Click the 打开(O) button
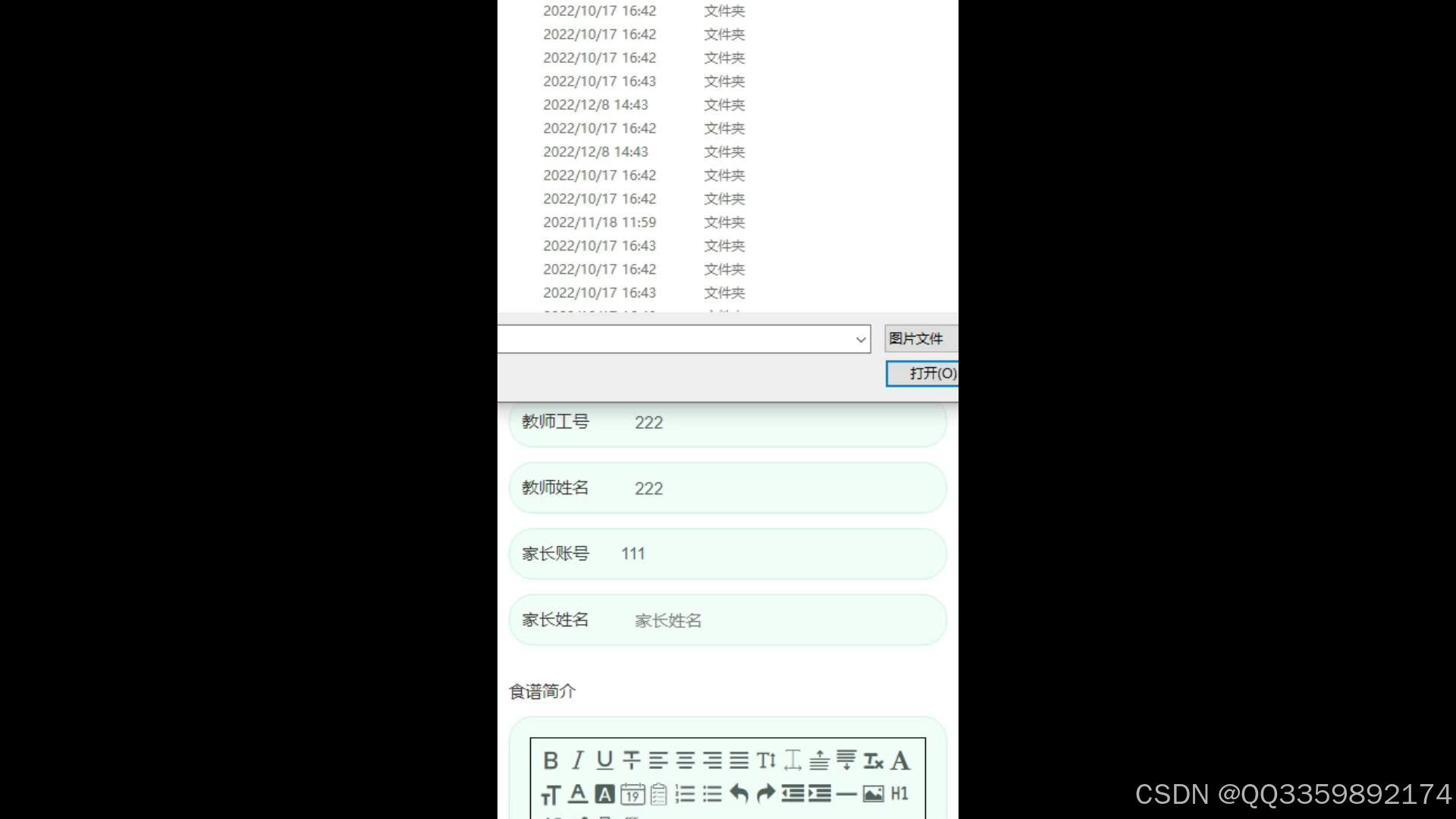Viewport: 1456px width, 819px height. coord(922,373)
